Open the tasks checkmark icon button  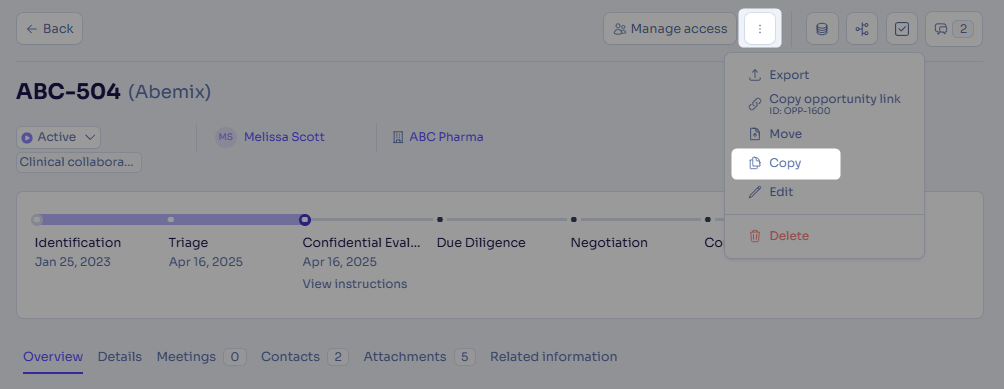pos(902,29)
